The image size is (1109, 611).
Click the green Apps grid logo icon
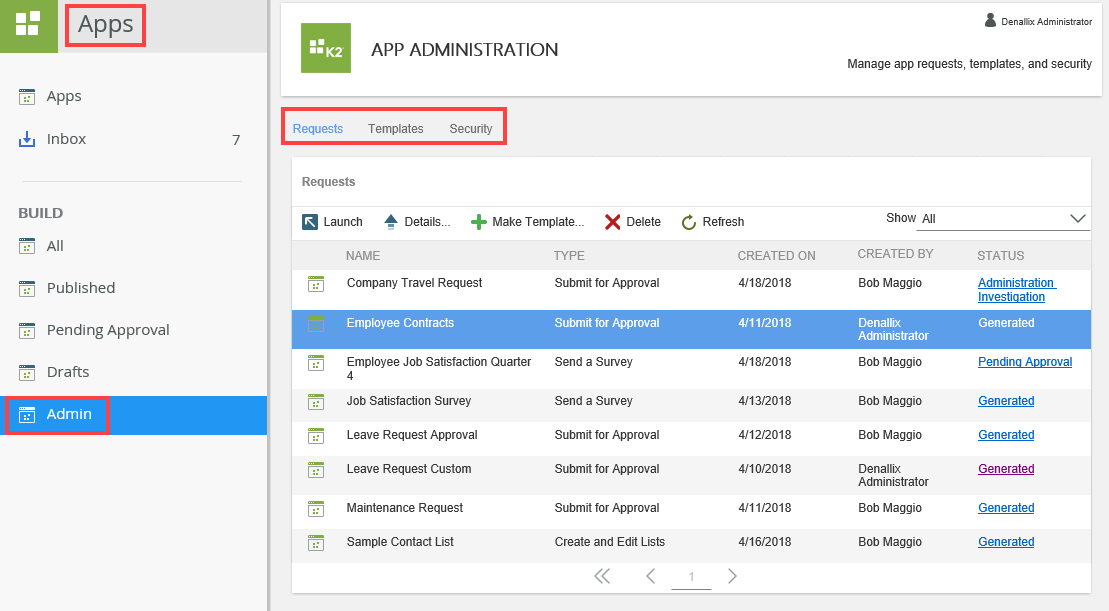pyautogui.click(x=28, y=25)
